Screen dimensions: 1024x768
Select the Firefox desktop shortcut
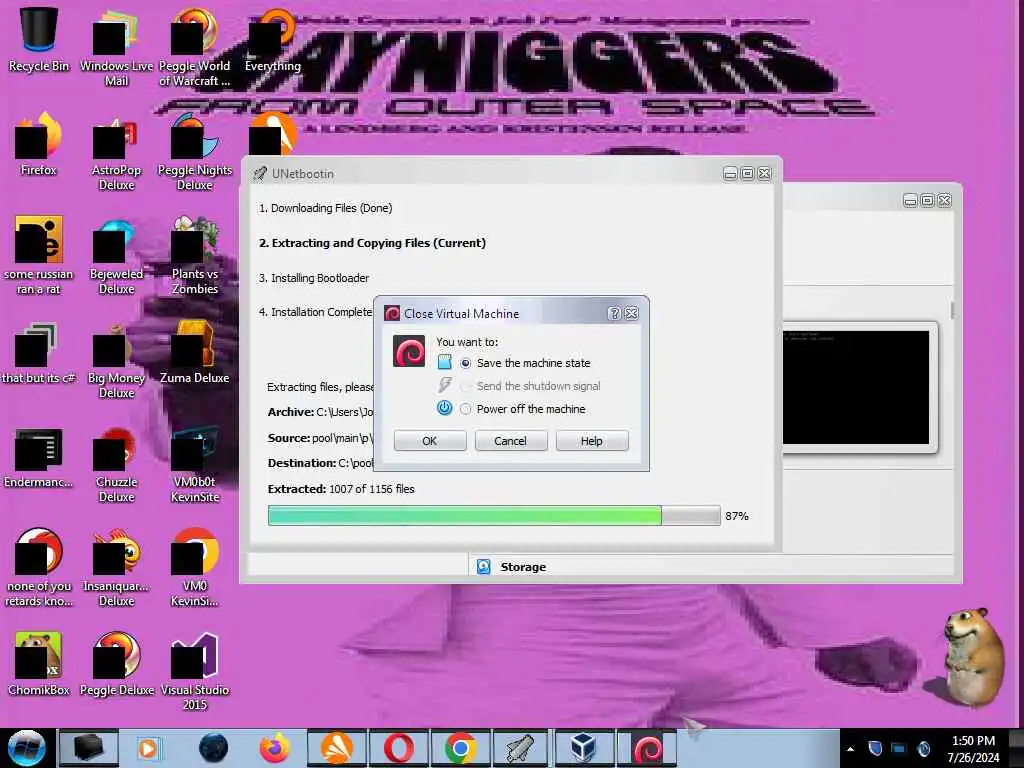click(x=39, y=144)
